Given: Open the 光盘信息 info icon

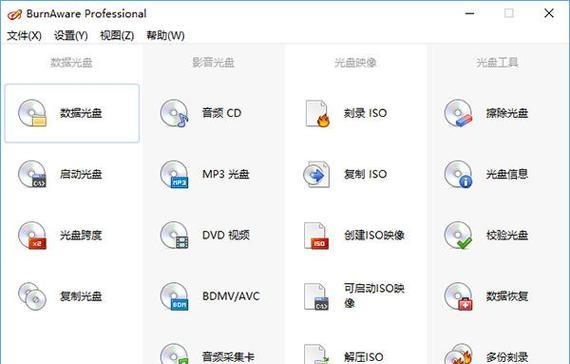Looking at the screenshot, I should pos(458,174).
